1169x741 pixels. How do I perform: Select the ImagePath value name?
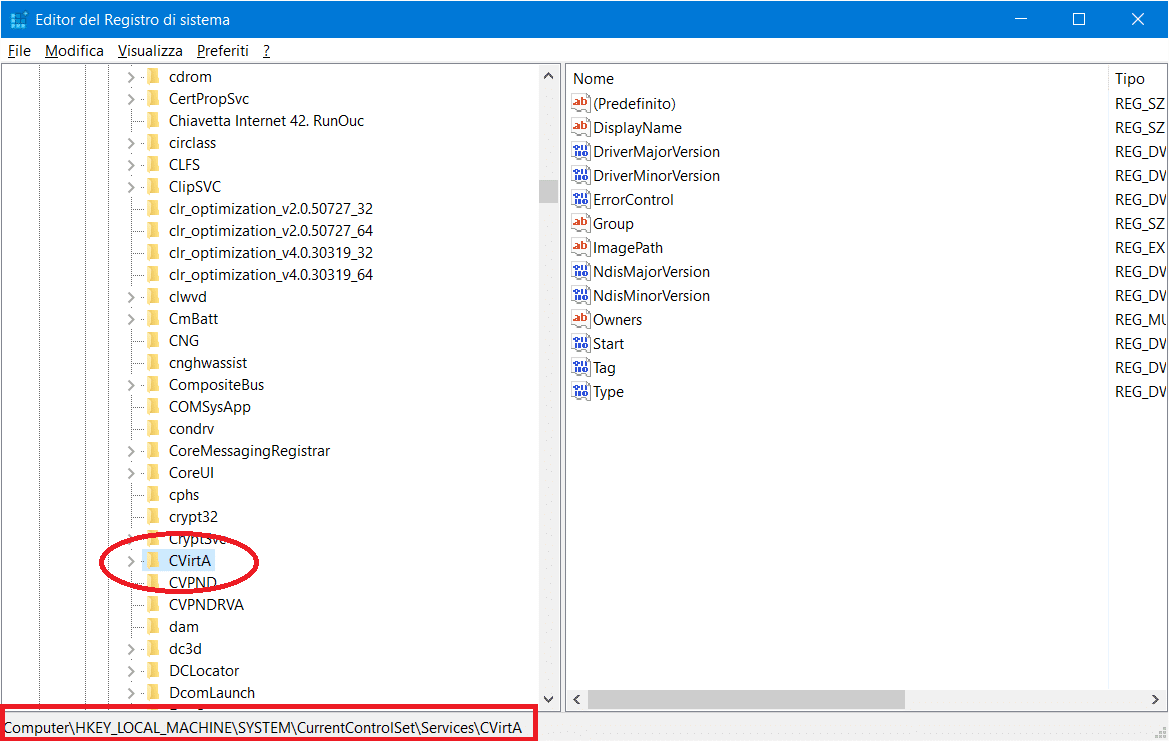[628, 247]
